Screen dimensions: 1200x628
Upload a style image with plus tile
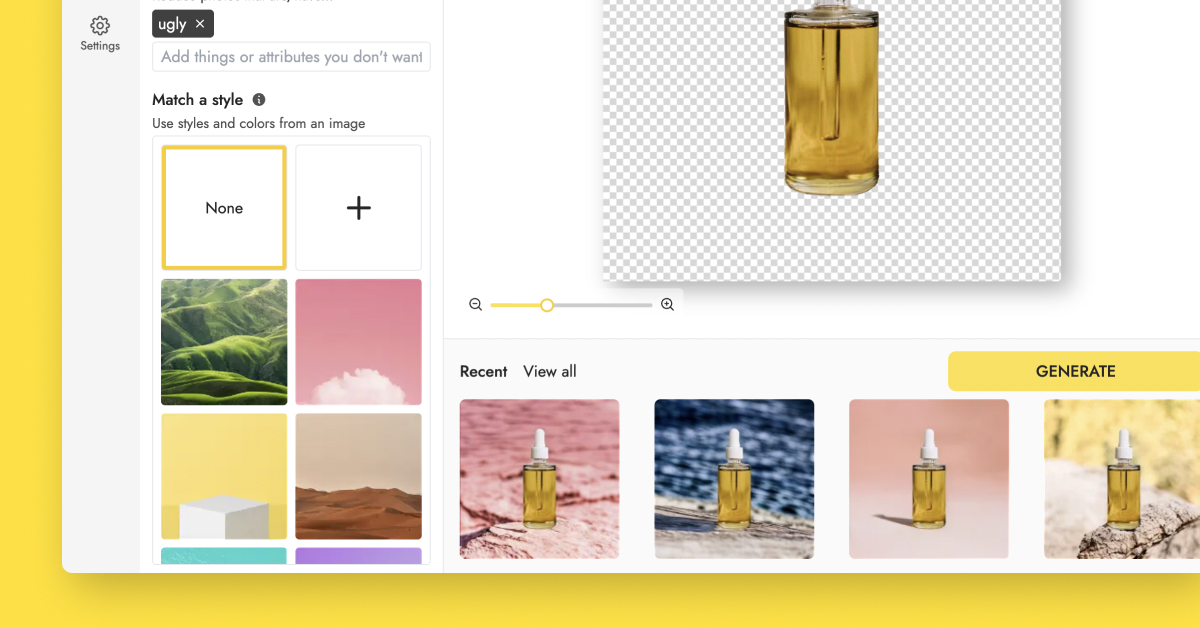358,208
